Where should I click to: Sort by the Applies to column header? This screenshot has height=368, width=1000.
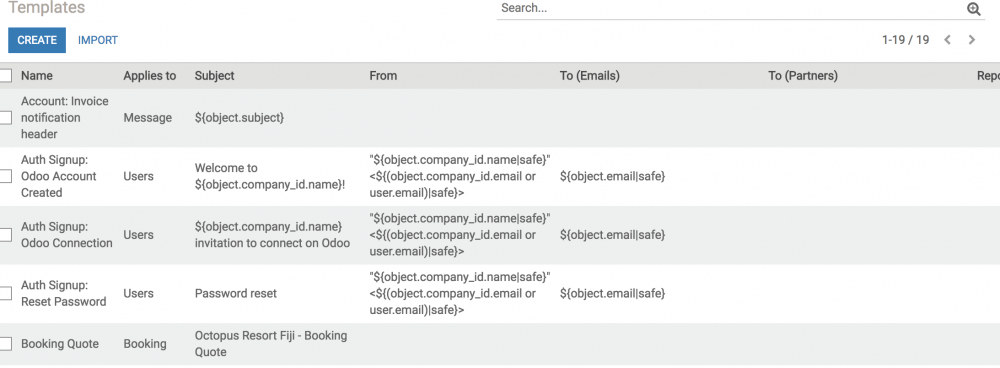[x=150, y=75]
